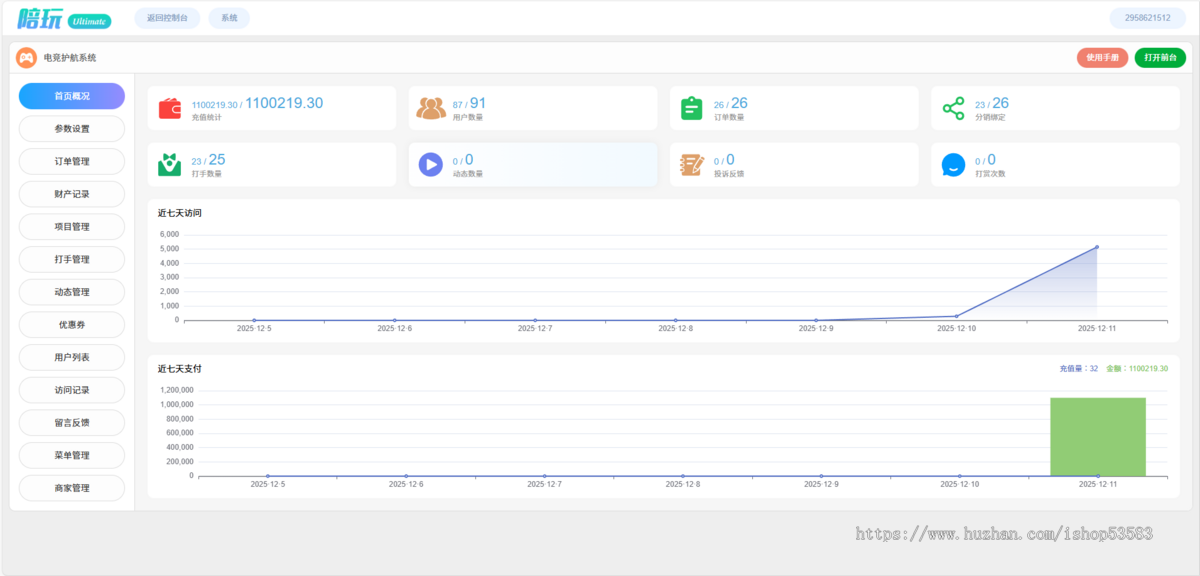Toggle the 充值量 legend in payment chart
The image size is (1200, 576).
[x=1078, y=369]
